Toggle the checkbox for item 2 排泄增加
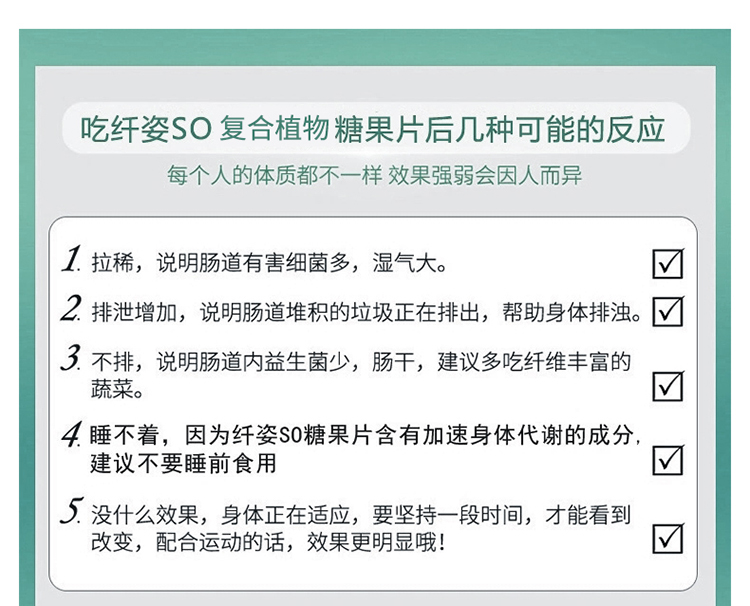The width and height of the screenshot is (750, 606). [x=668, y=311]
